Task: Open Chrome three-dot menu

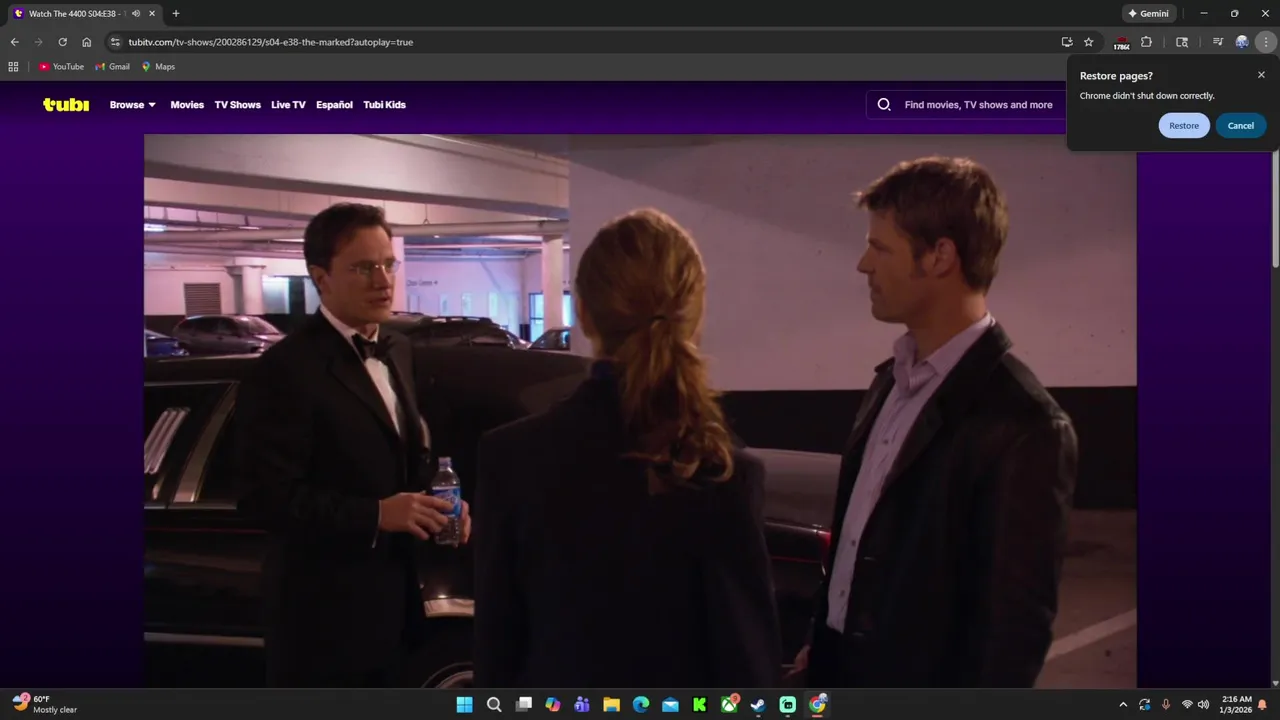Action: click(1266, 42)
